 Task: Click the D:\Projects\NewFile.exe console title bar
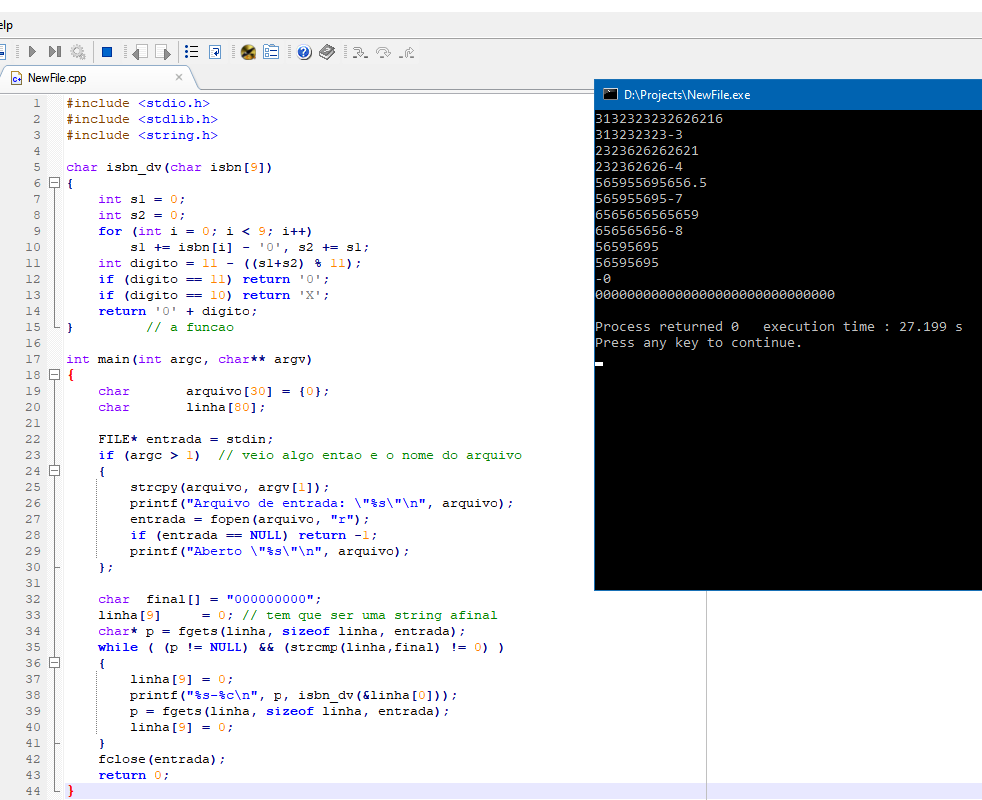tap(788, 95)
